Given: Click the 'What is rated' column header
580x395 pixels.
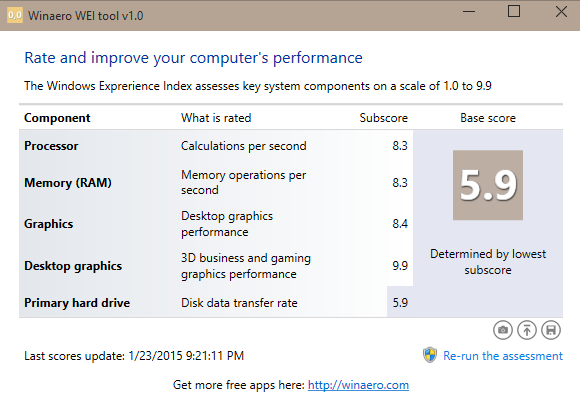Looking at the screenshot, I should tap(216, 118).
